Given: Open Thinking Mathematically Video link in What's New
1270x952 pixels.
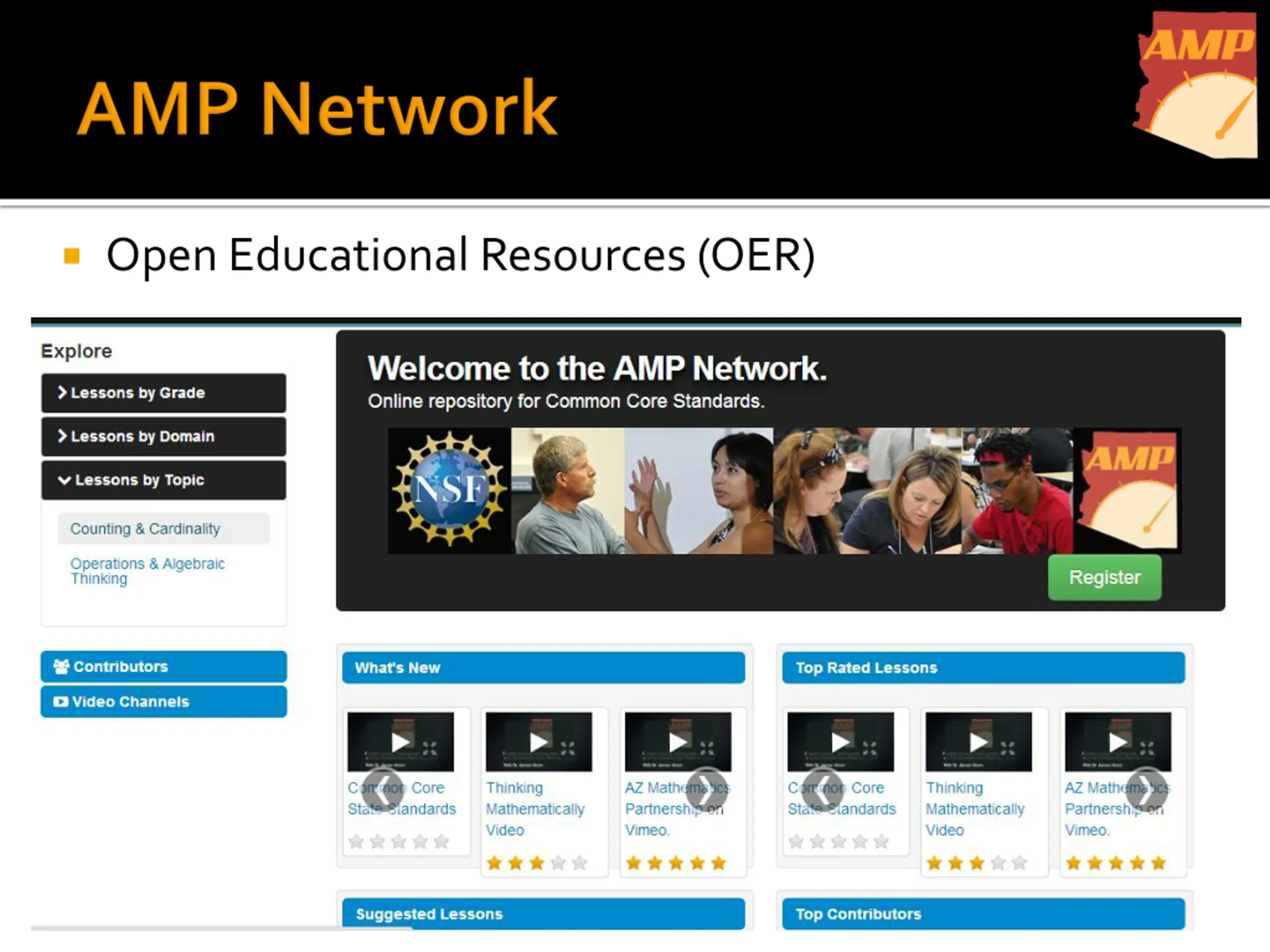Looking at the screenshot, I should coord(535,809).
